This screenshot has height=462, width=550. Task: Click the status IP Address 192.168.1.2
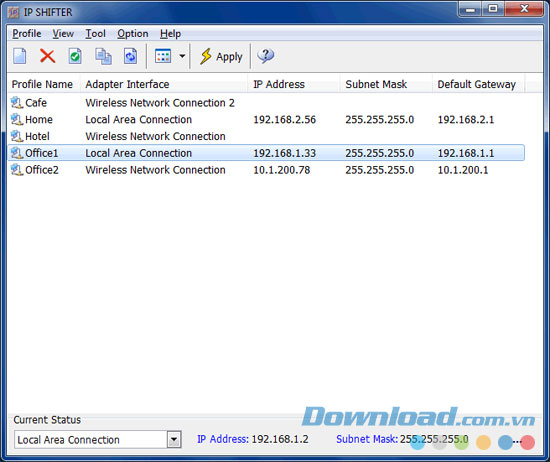pyautogui.click(x=280, y=439)
